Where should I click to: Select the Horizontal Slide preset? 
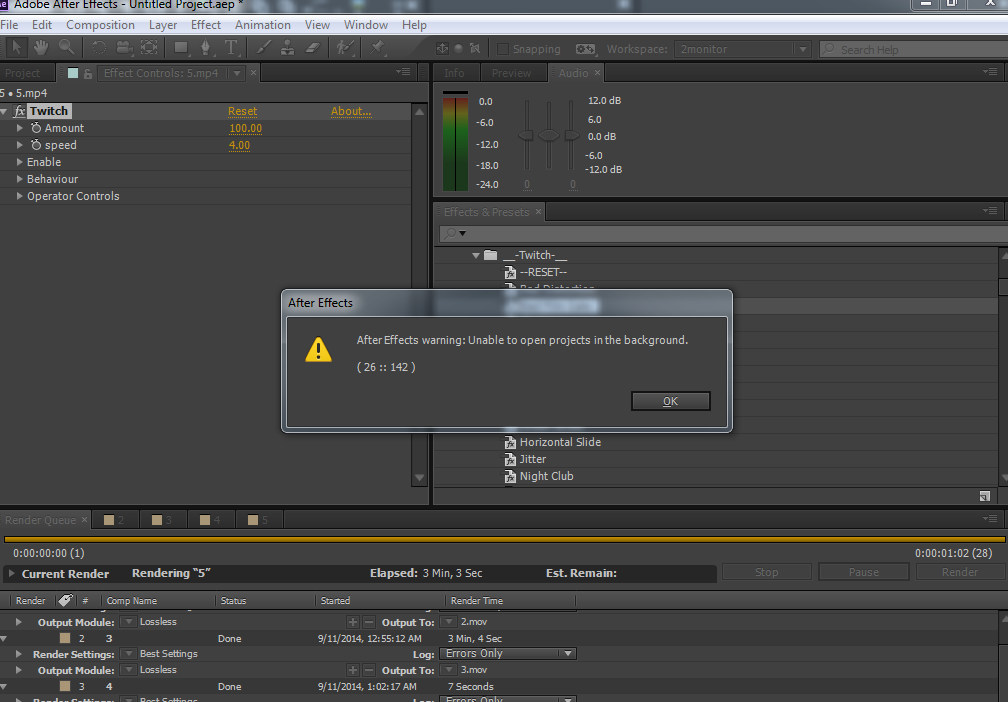coord(560,442)
